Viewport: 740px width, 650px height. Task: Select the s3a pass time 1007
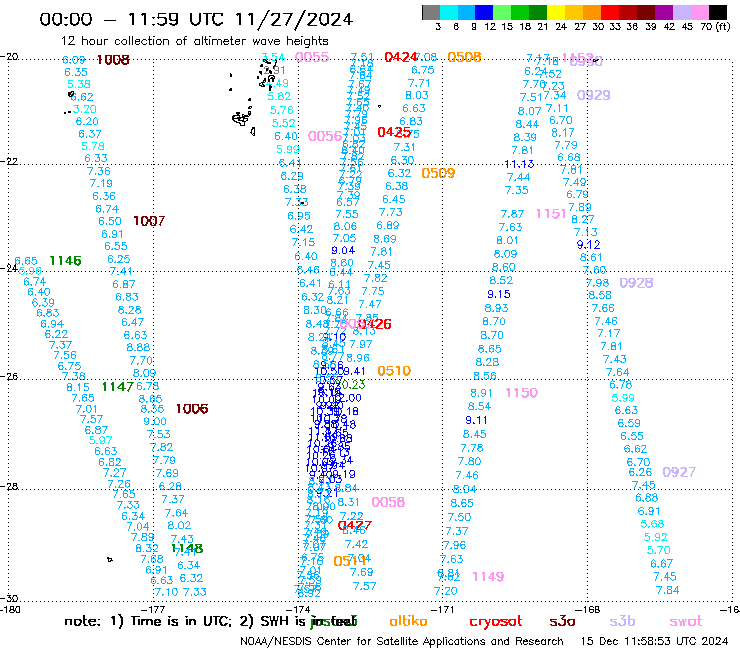pos(149,221)
